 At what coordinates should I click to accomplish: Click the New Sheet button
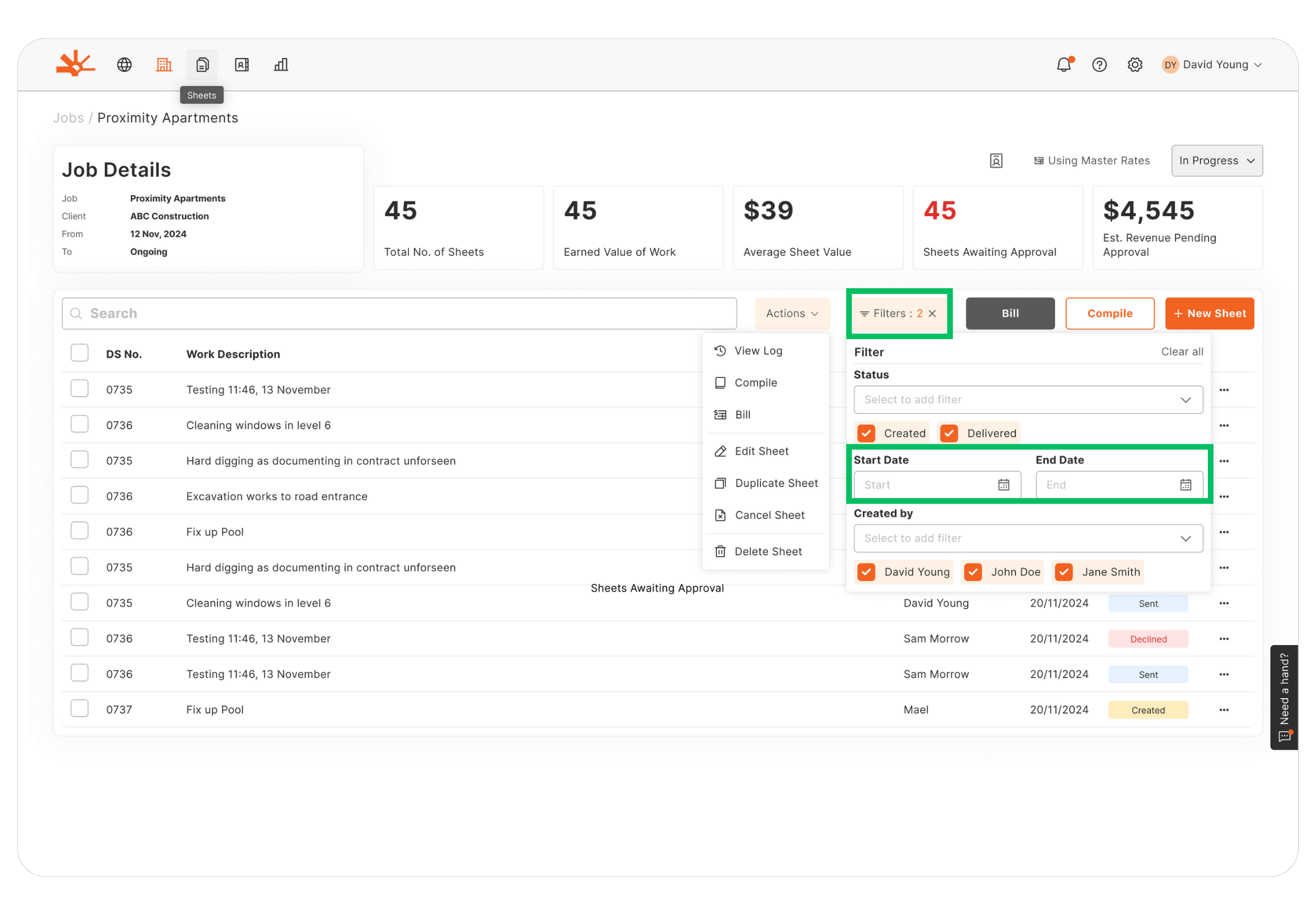tap(1209, 313)
